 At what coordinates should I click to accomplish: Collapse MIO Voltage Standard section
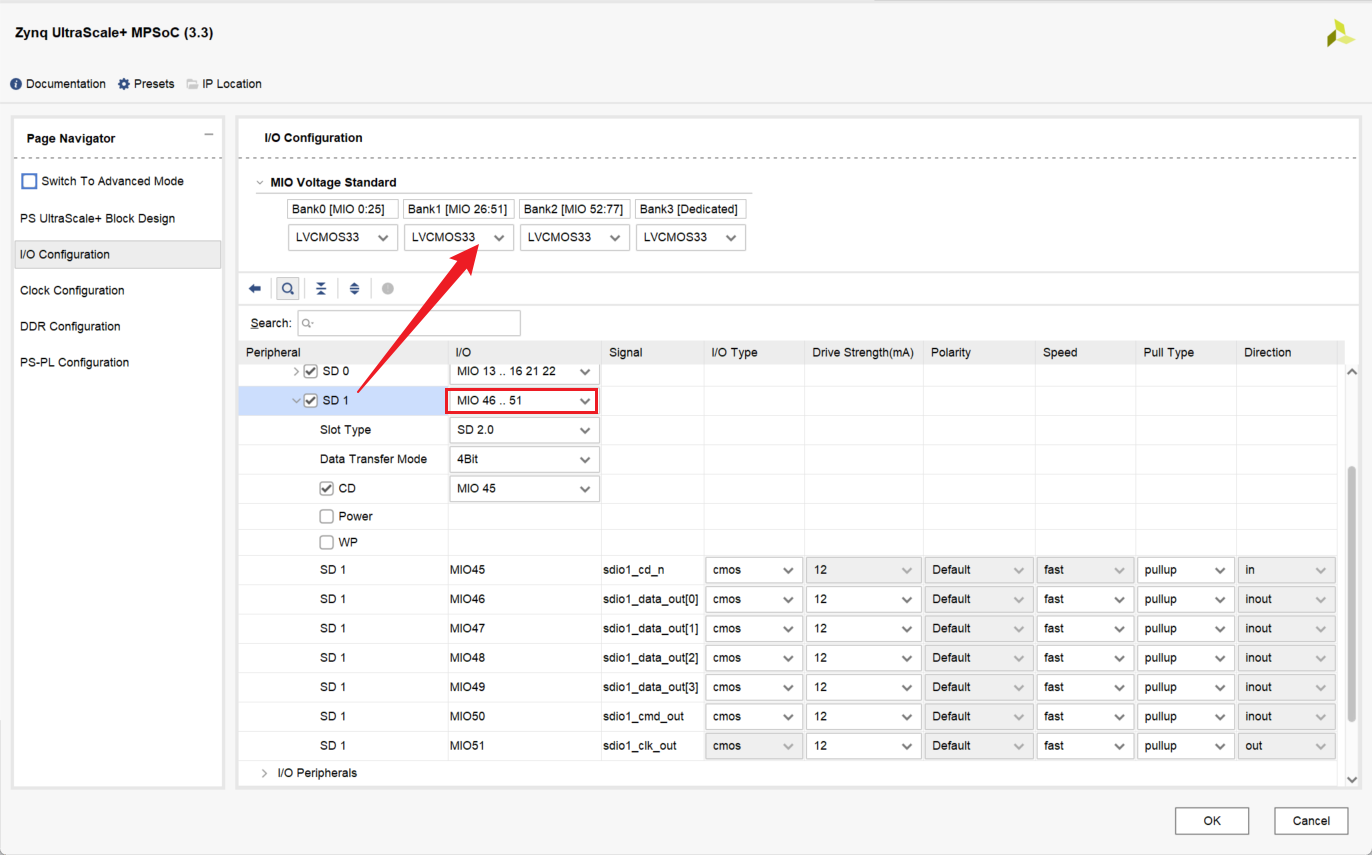click(x=260, y=183)
